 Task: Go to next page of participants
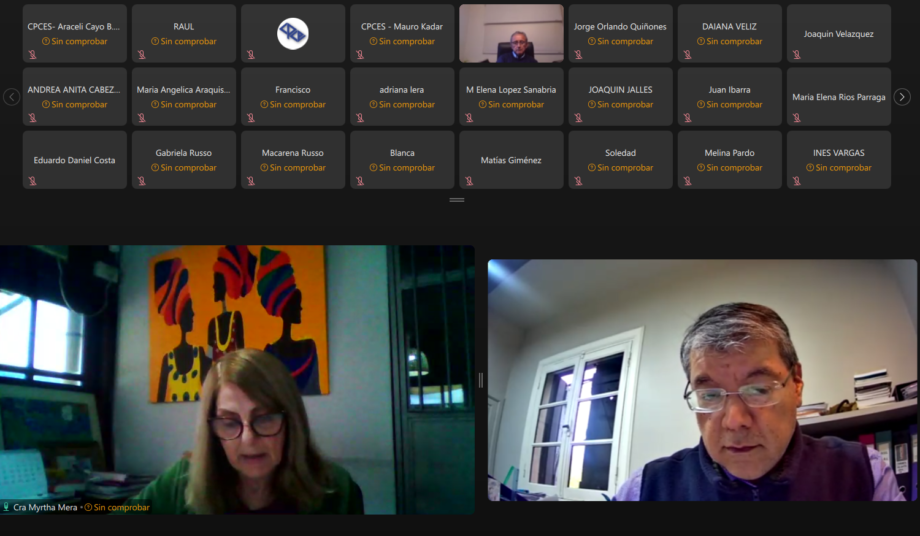pyautogui.click(x=902, y=97)
